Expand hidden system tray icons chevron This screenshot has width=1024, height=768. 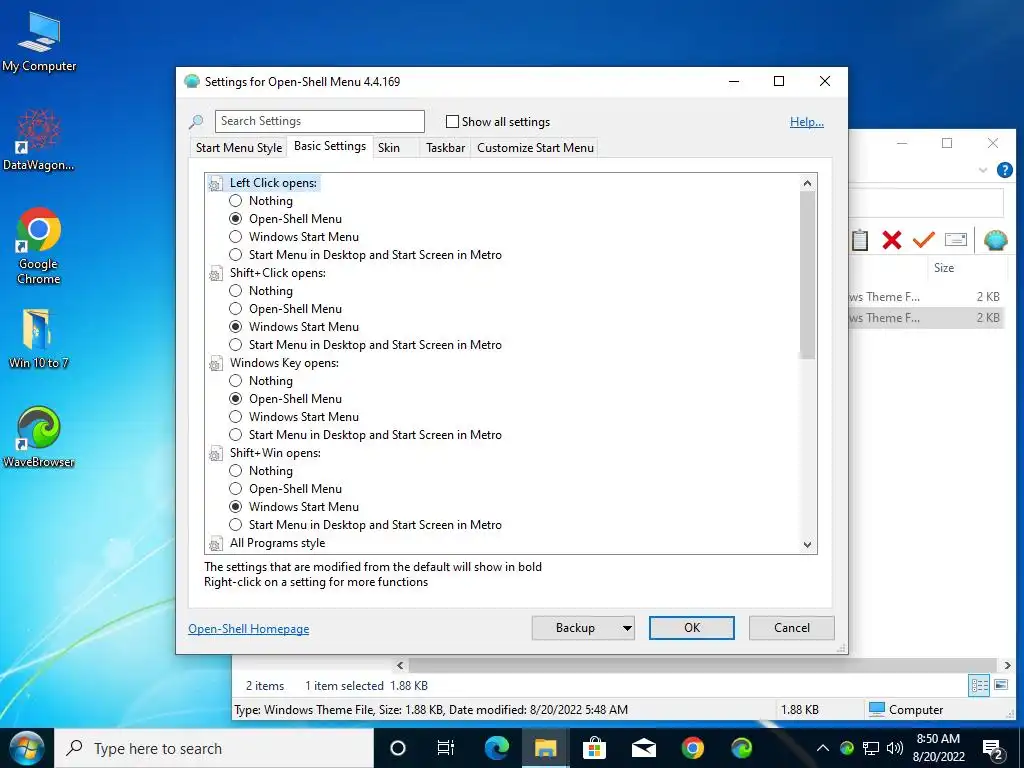(823, 748)
